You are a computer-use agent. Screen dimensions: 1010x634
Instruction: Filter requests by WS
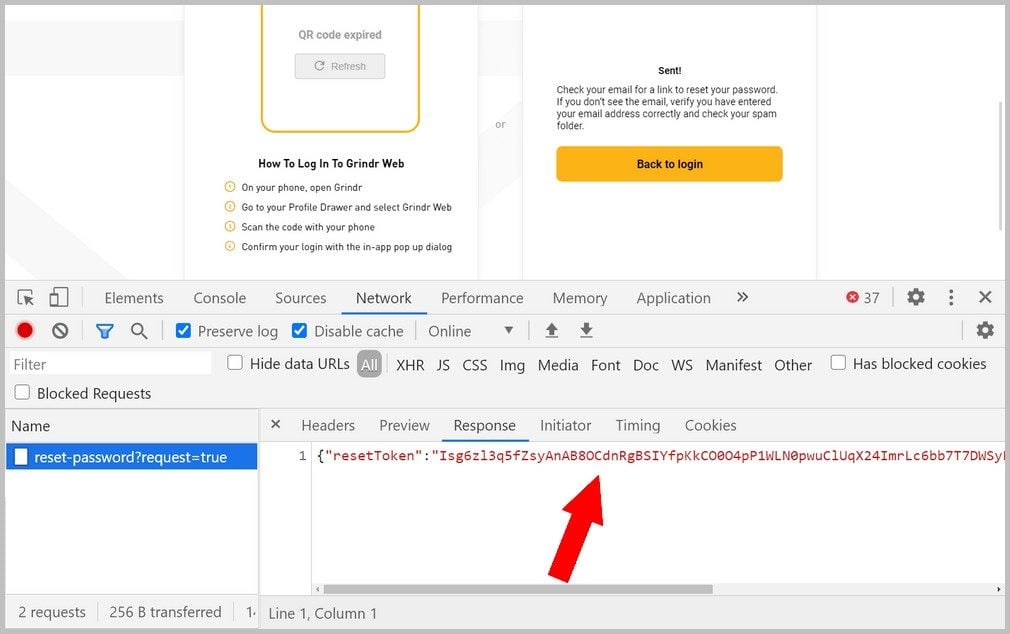(x=681, y=365)
